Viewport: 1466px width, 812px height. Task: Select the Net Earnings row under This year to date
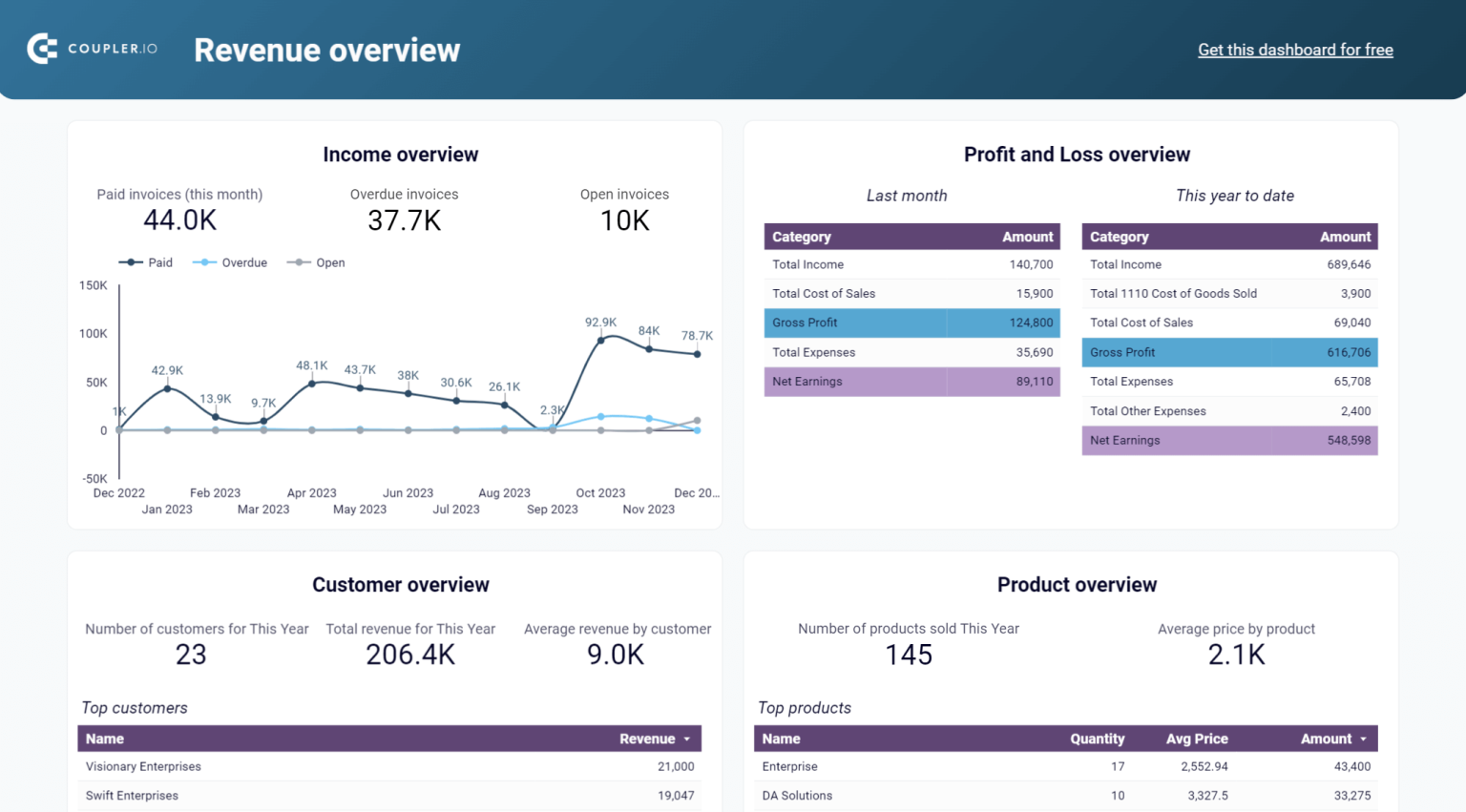click(x=1229, y=440)
